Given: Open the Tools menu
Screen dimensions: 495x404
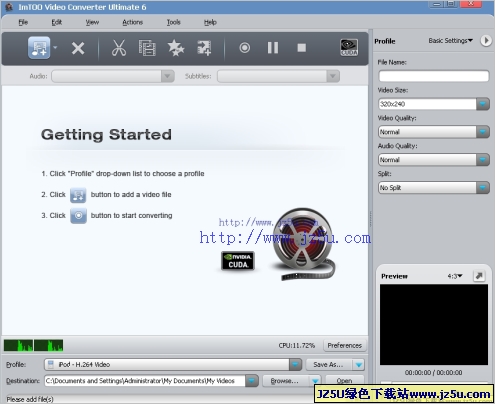Looking at the screenshot, I should click(x=173, y=22).
